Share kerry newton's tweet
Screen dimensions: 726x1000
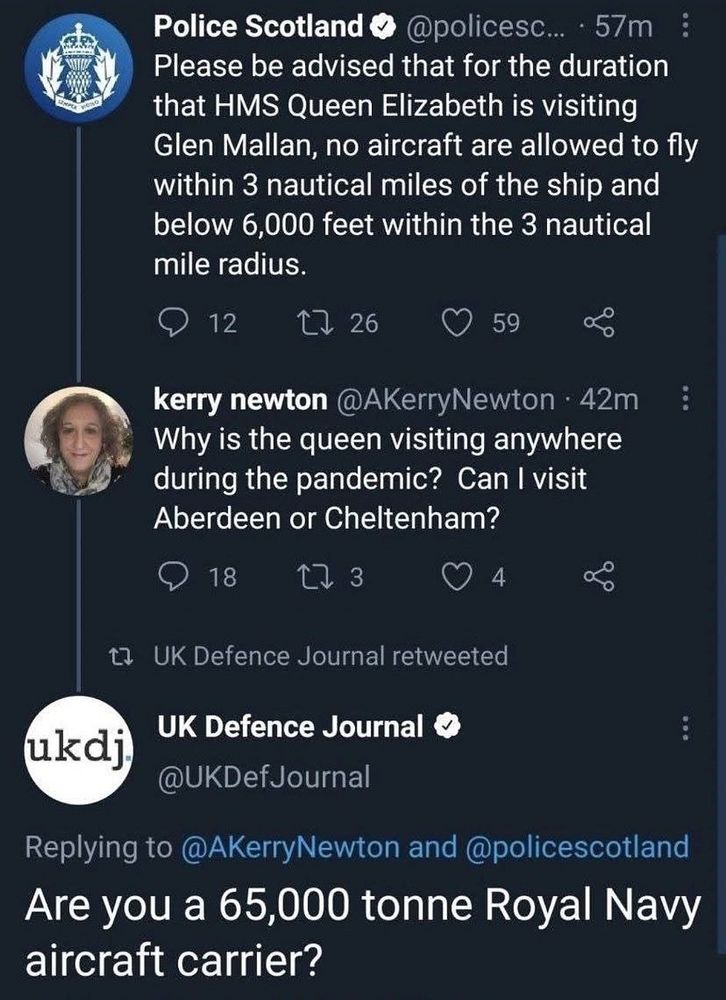tap(597, 578)
